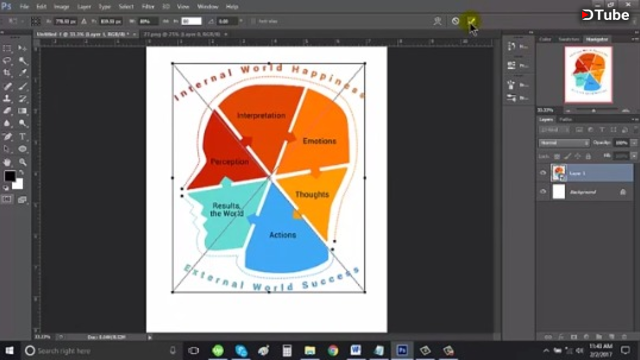Toggle the Anti-alias checkbox
This screenshot has height=360, width=640.
click(253, 21)
